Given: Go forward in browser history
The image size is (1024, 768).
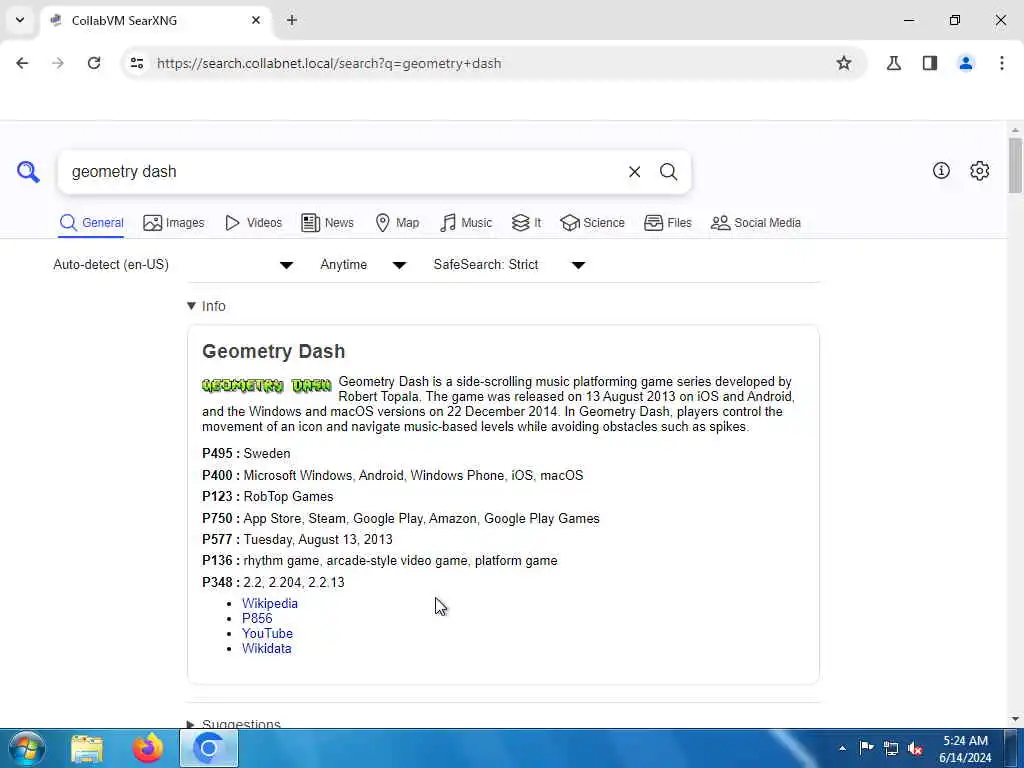Looking at the screenshot, I should 58,63.
